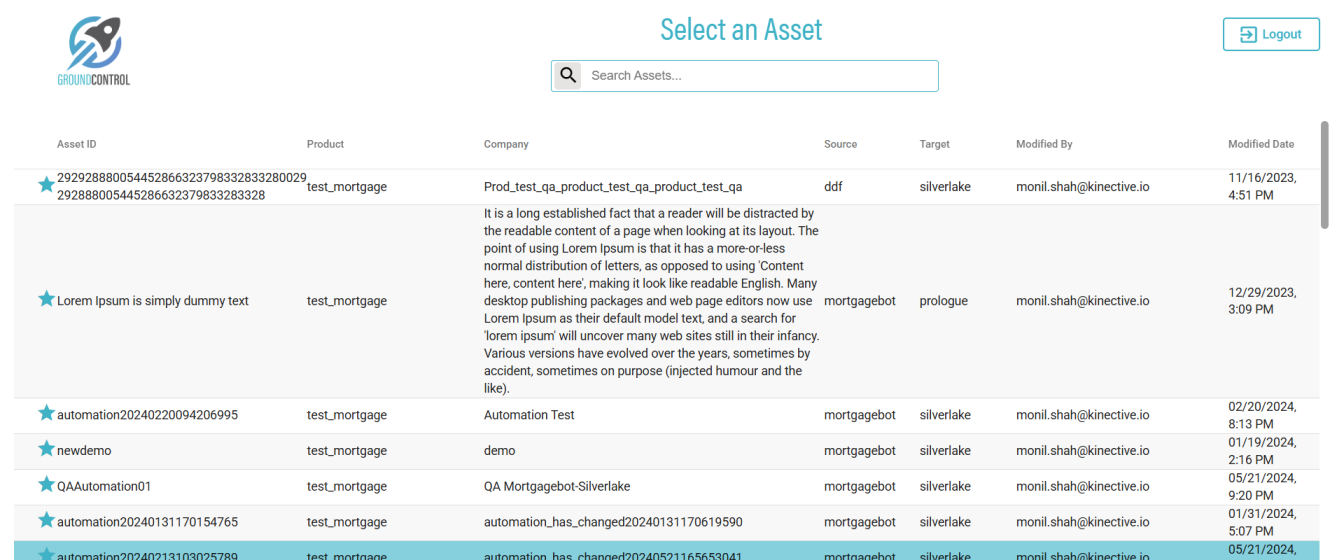Viewport: 1344px width, 560px height.
Task: Toggle favorite star for automation20240131170154765
Action: (x=46, y=520)
